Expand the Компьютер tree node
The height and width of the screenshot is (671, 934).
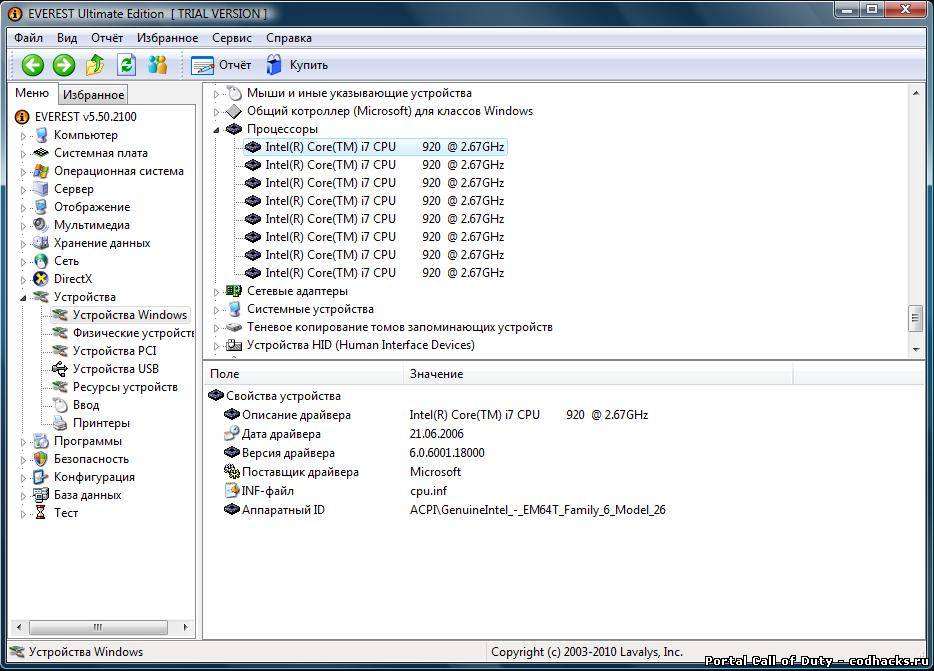click(x=24, y=136)
